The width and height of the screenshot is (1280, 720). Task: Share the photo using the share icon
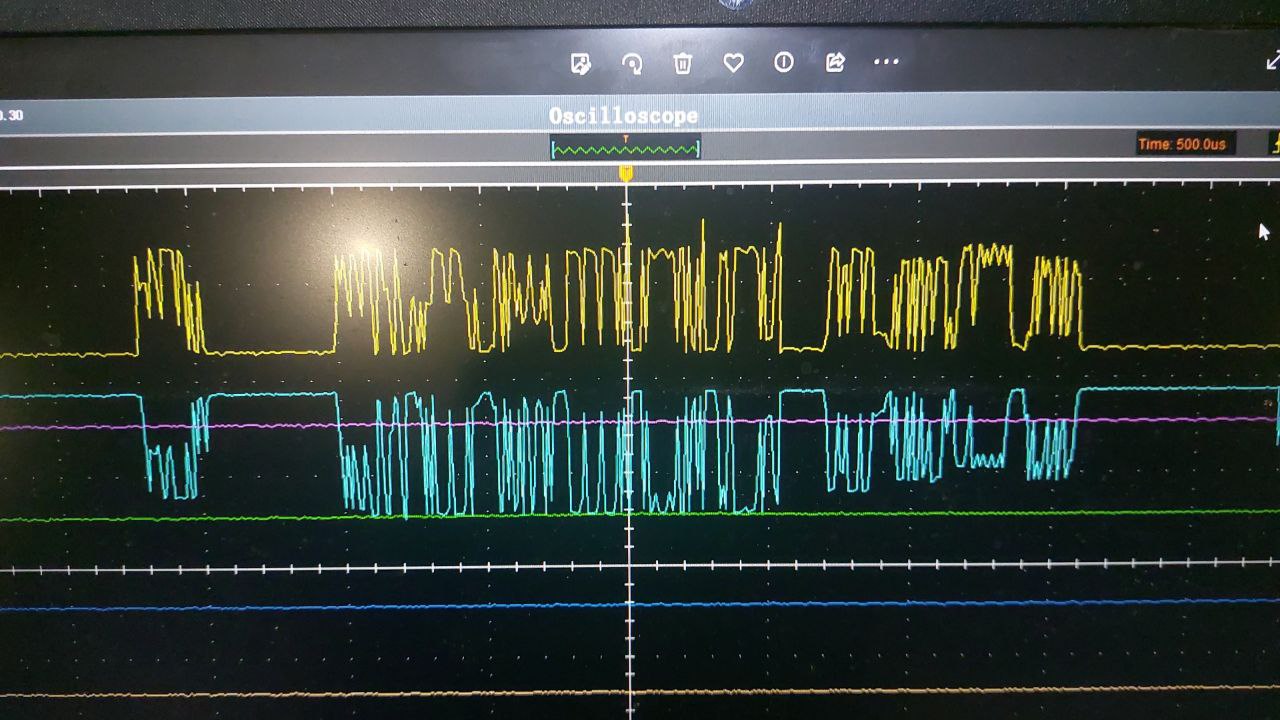coord(835,62)
